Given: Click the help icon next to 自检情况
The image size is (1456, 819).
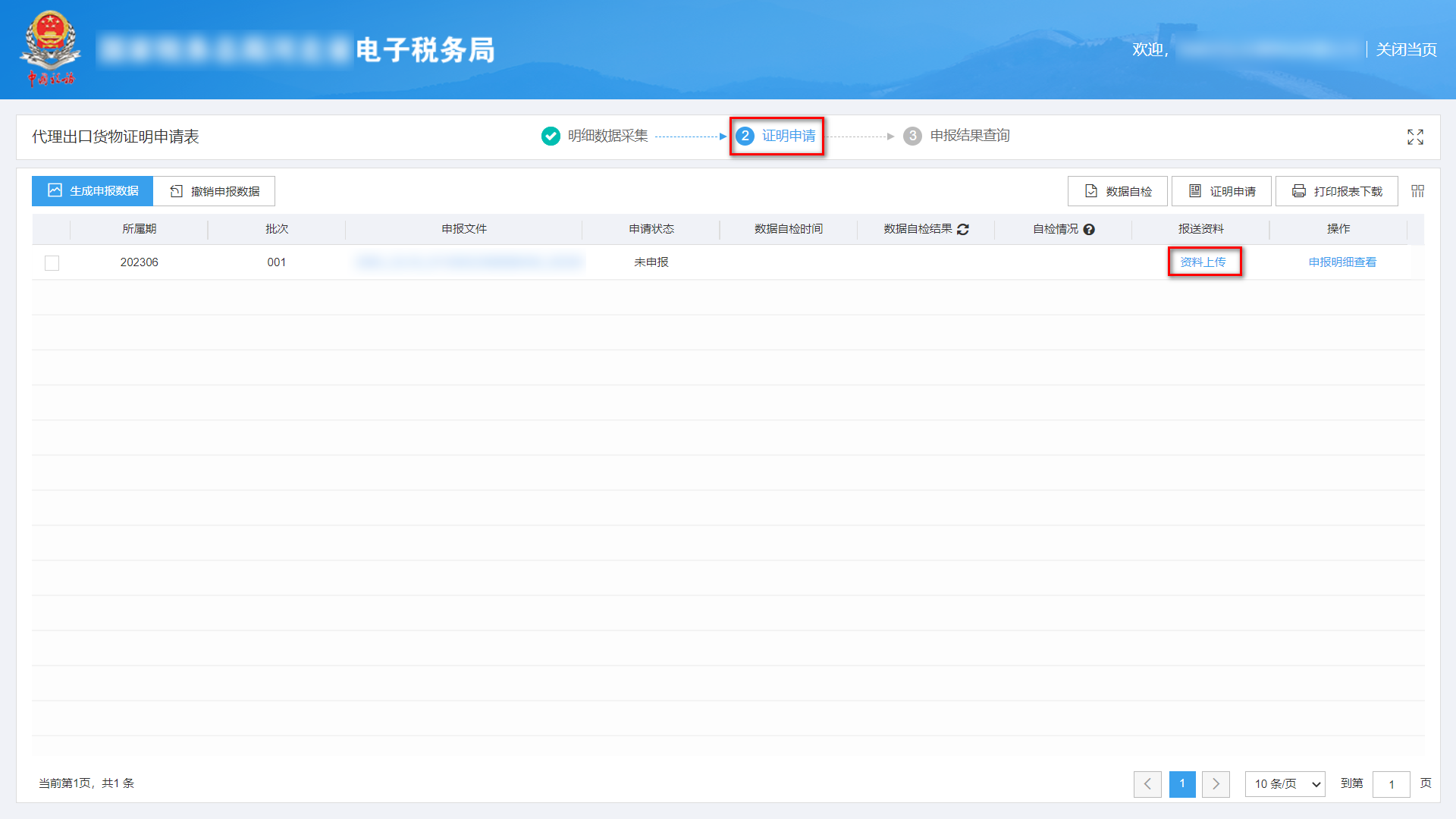Looking at the screenshot, I should coord(1090,229).
